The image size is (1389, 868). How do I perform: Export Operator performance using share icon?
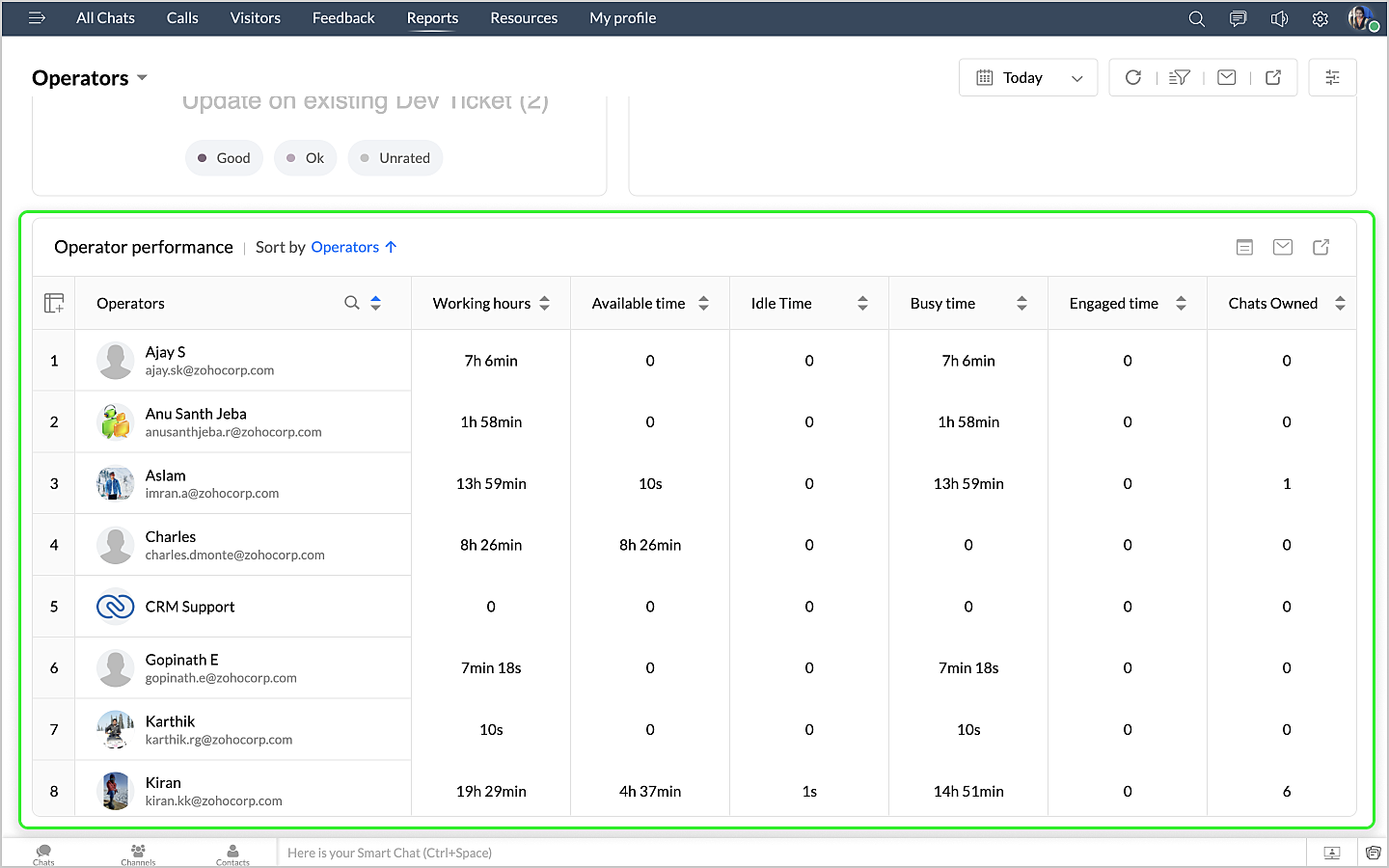pos(1321,247)
